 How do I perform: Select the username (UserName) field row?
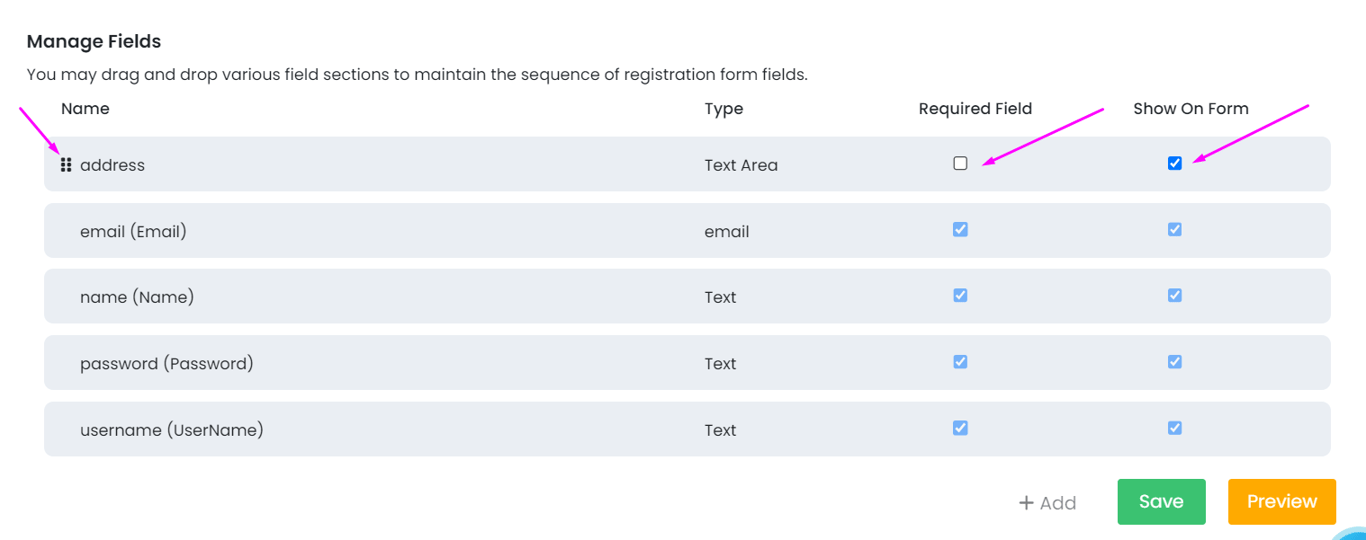pos(171,430)
